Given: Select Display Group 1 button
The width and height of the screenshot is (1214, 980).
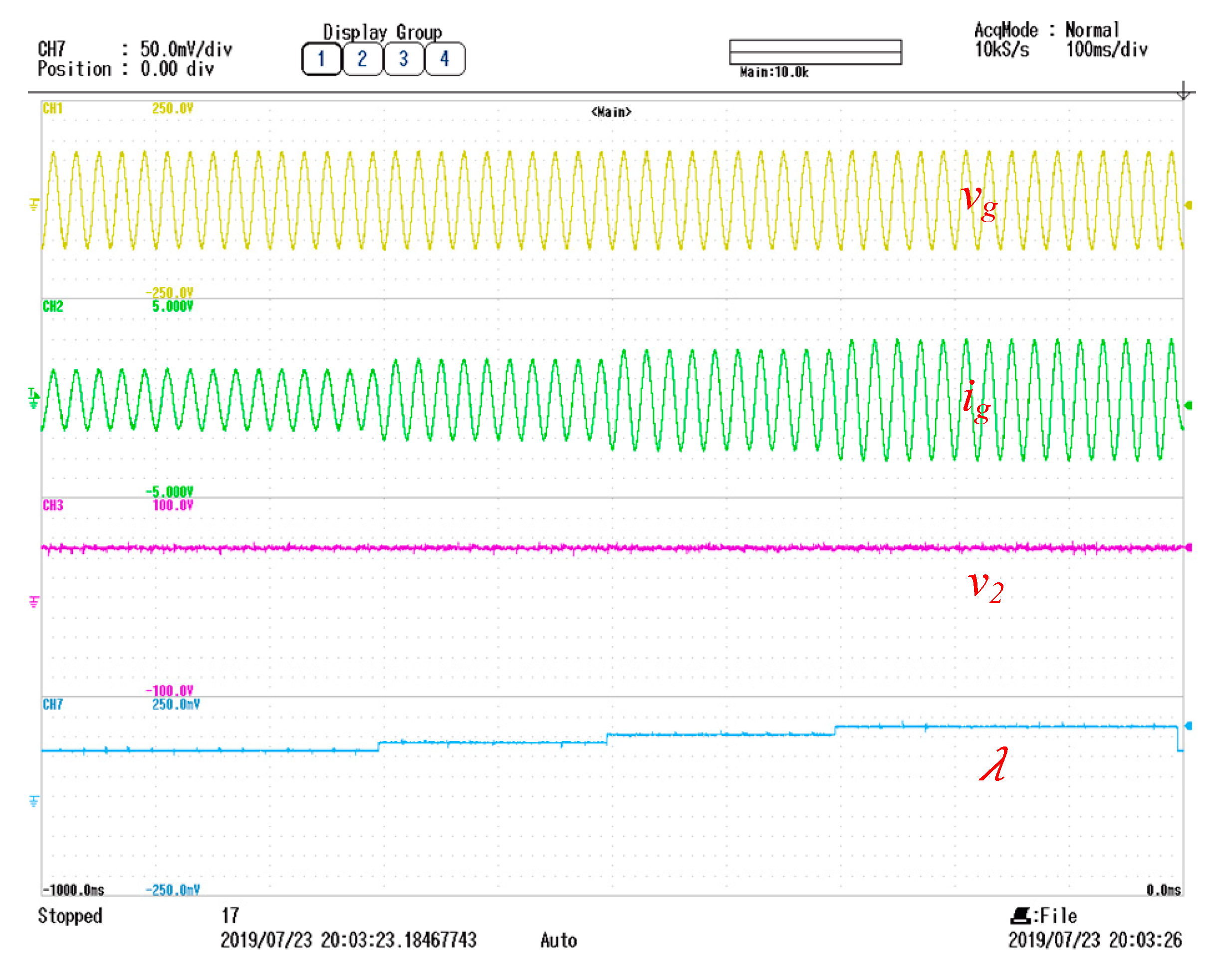Looking at the screenshot, I should click(x=321, y=59).
